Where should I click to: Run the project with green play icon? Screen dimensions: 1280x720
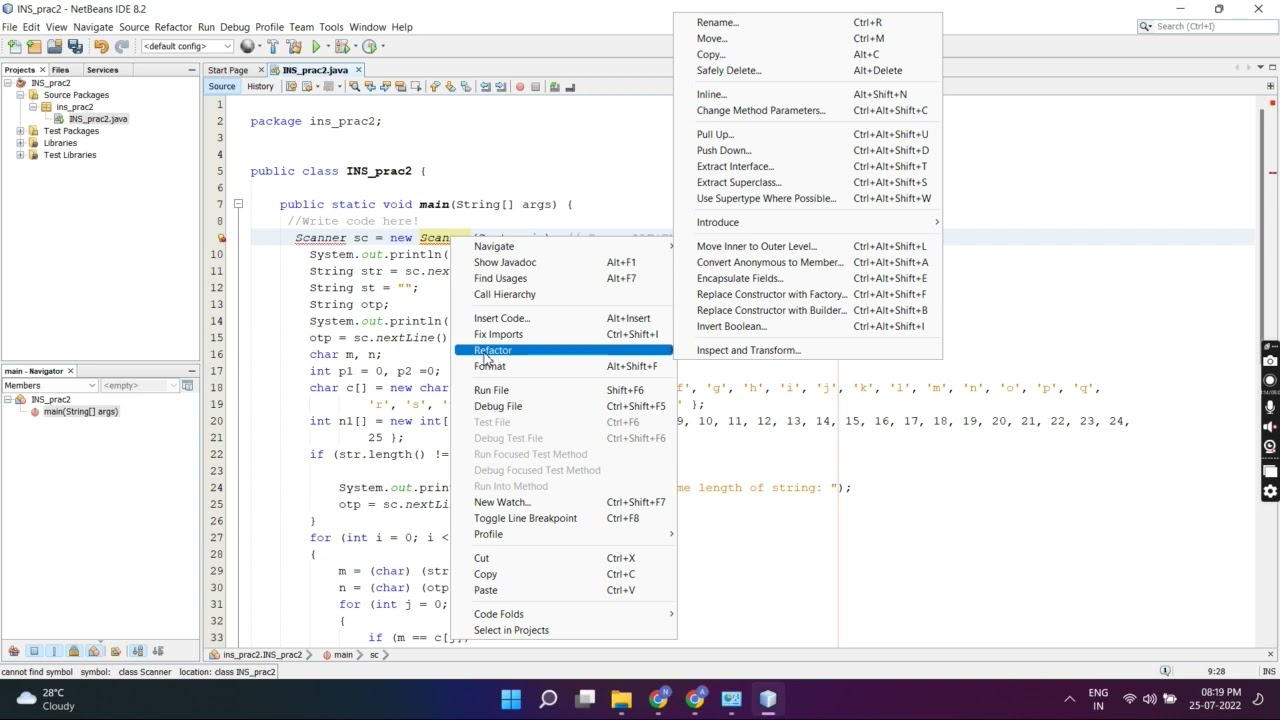(x=316, y=46)
